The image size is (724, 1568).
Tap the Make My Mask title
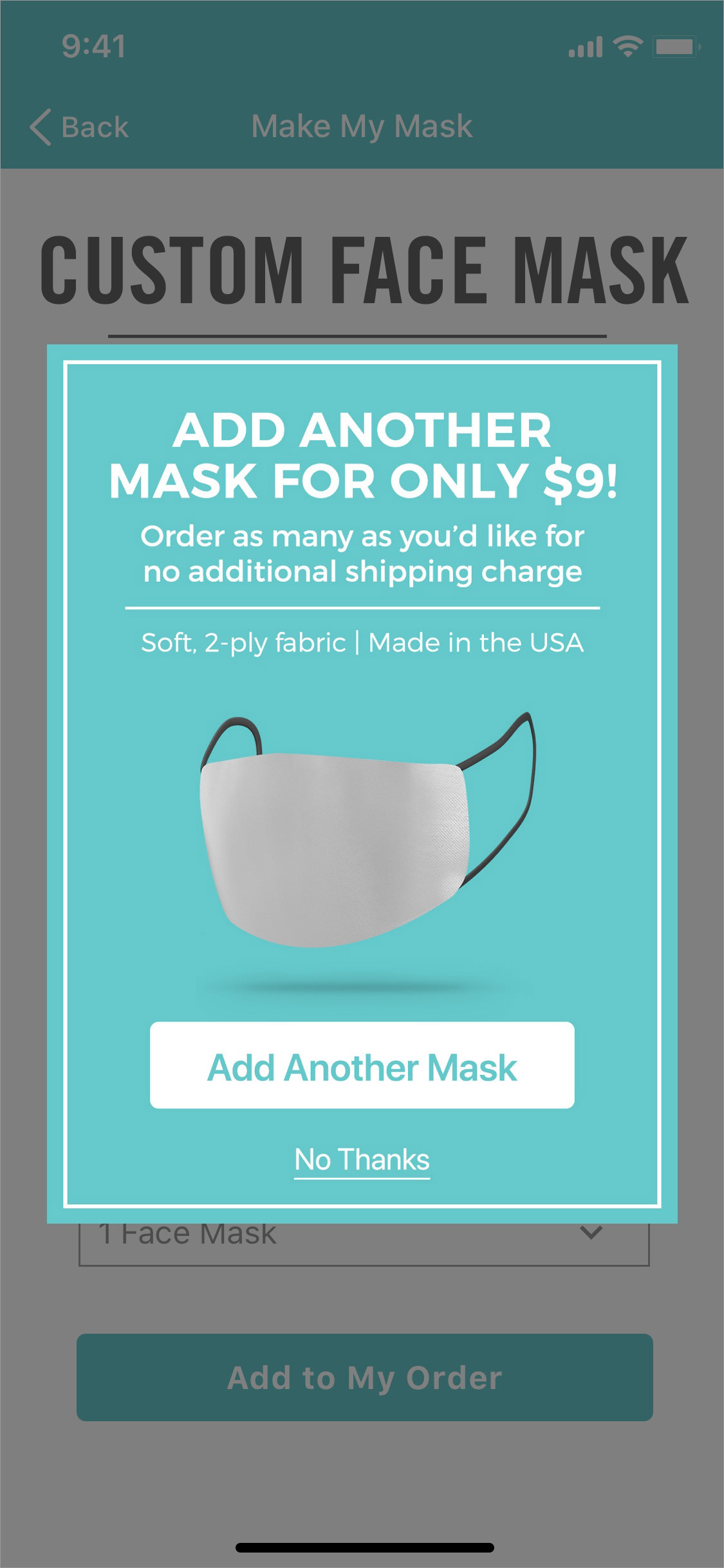[362, 126]
